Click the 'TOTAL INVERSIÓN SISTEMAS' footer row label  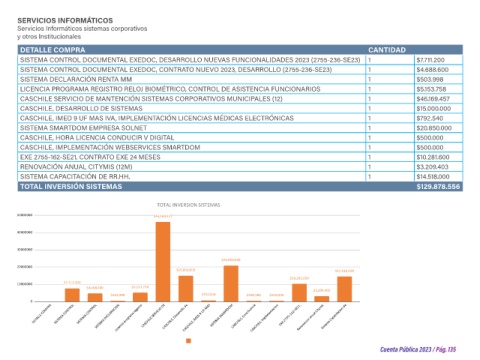[71, 187]
